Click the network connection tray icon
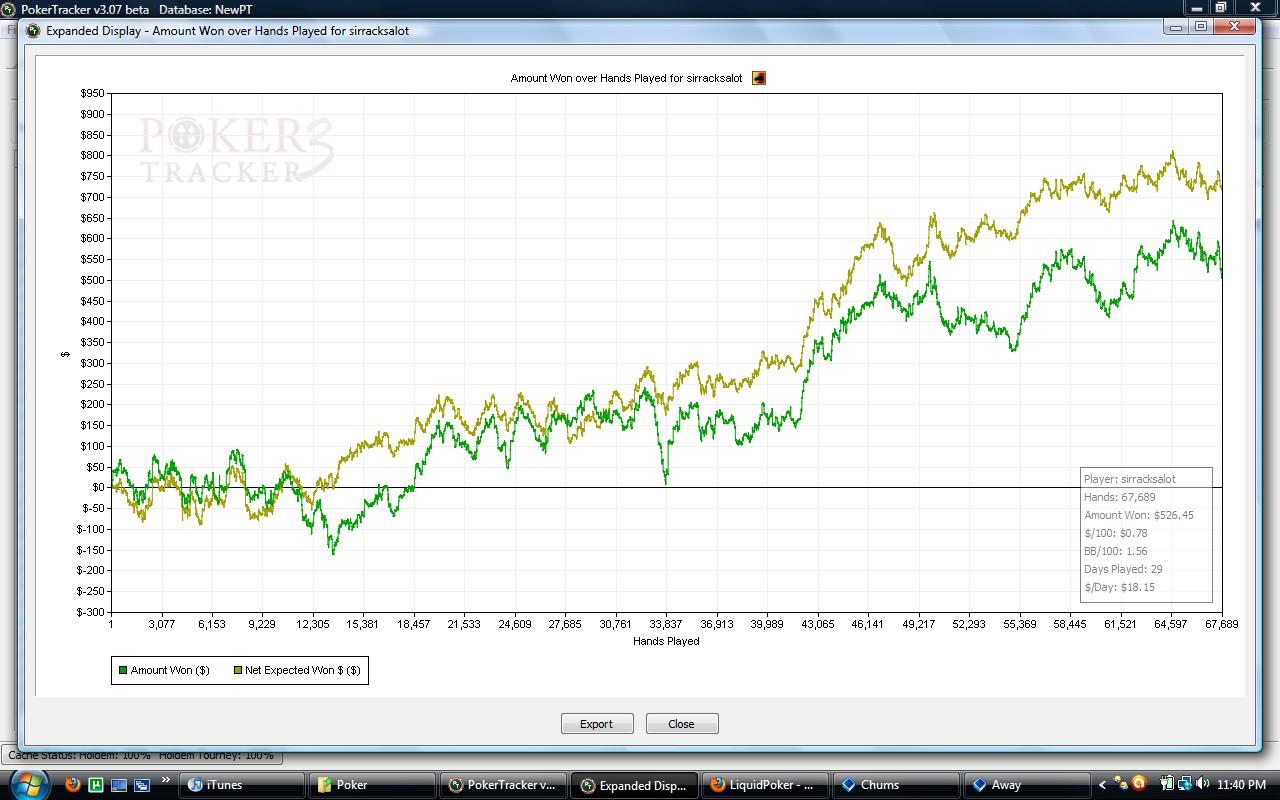 pos(1185,784)
